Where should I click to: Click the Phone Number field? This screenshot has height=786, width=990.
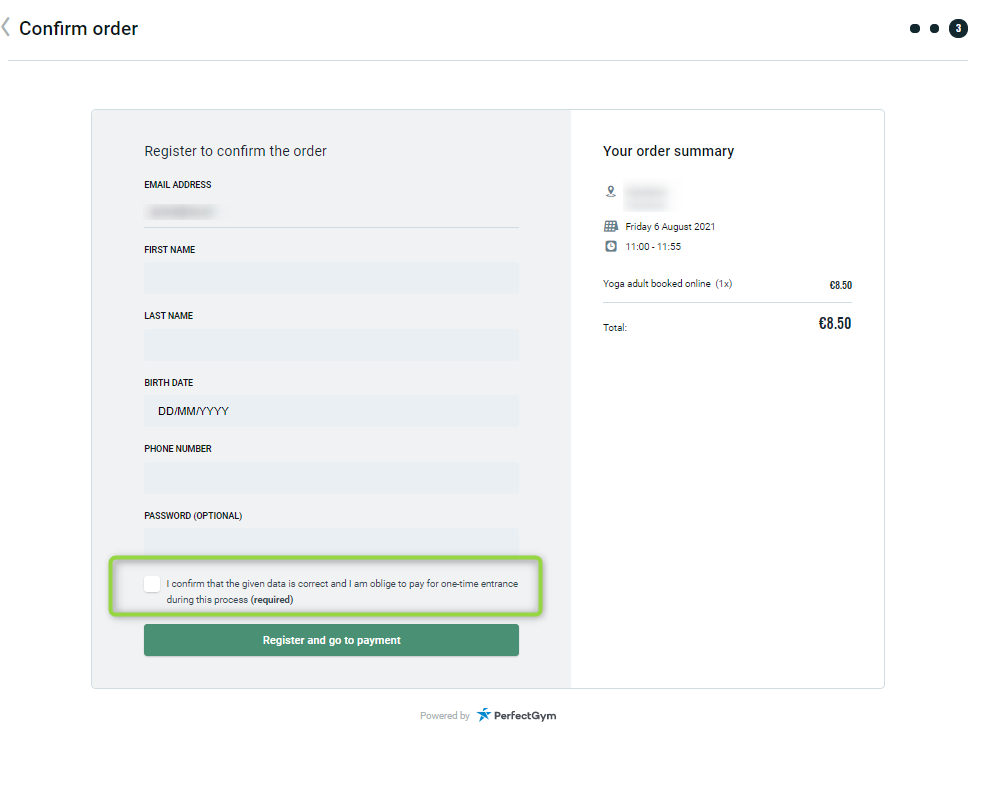[x=331, y=478]
